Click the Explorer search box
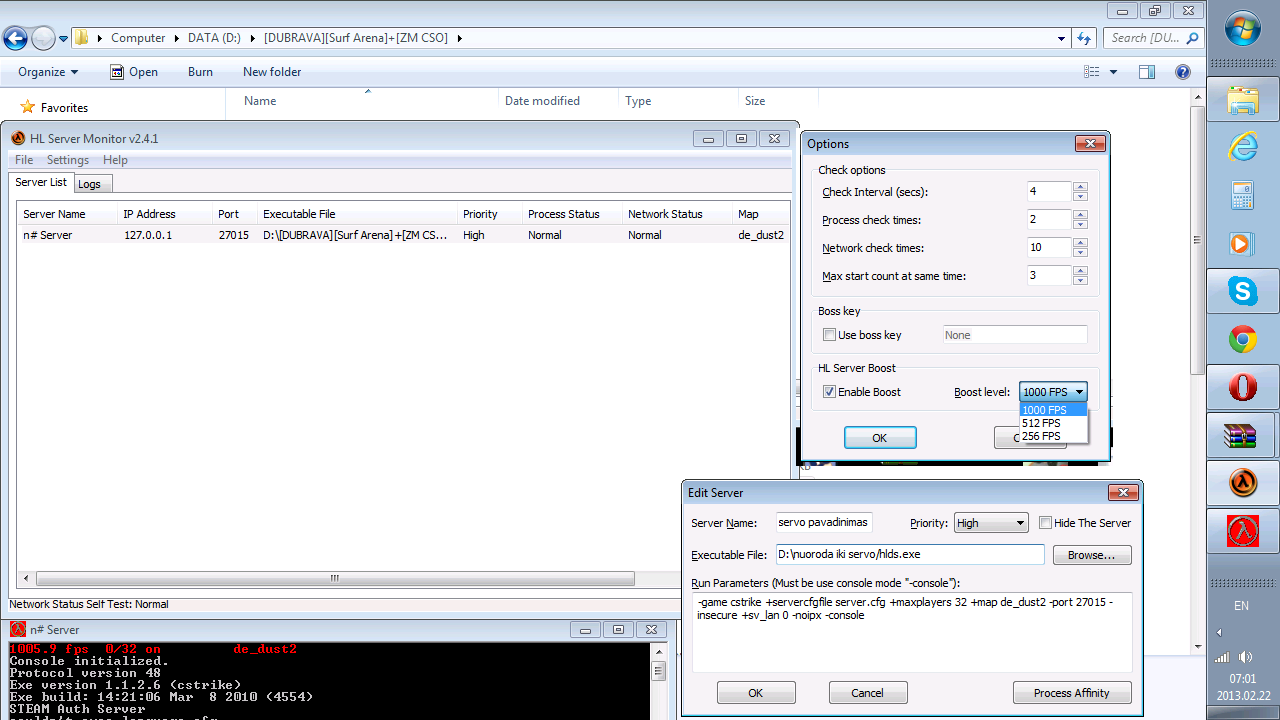This screenshot has width=1280, height=720. (x=1153, y=38)
